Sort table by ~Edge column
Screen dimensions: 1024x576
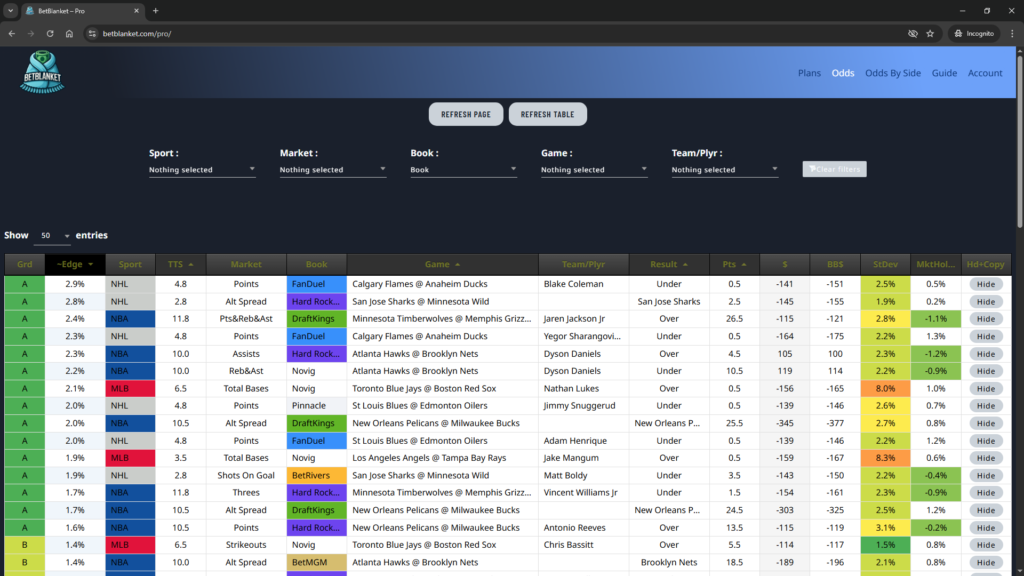pos(75,264)
